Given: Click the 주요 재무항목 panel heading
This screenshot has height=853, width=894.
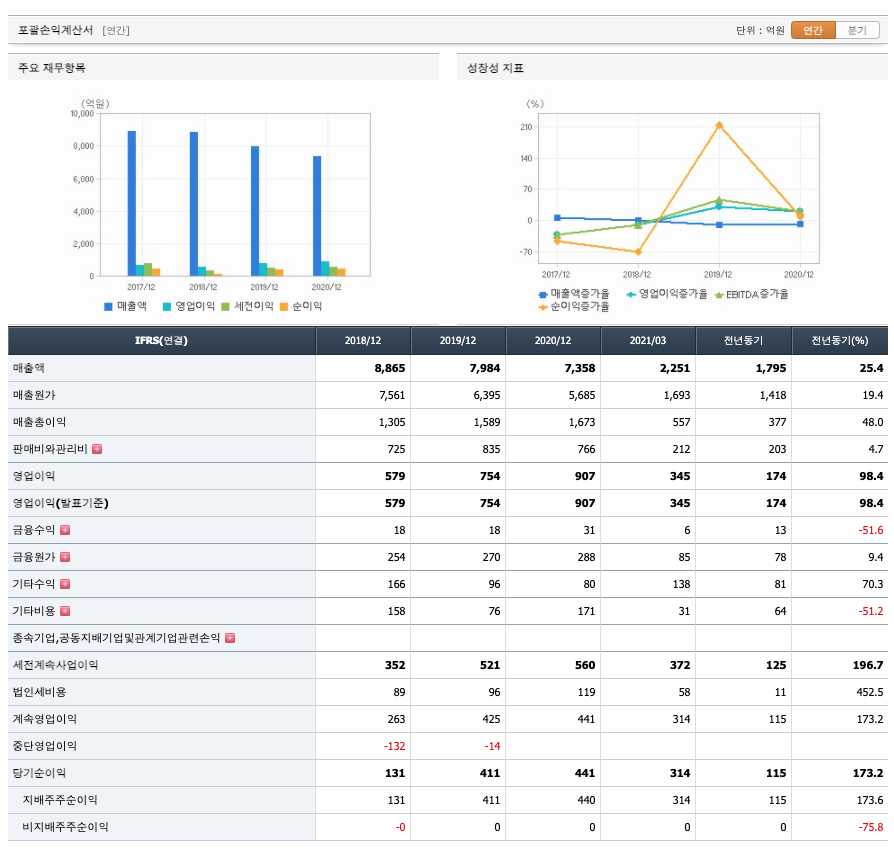Looking at the screenshot, I should click(52, 68).
